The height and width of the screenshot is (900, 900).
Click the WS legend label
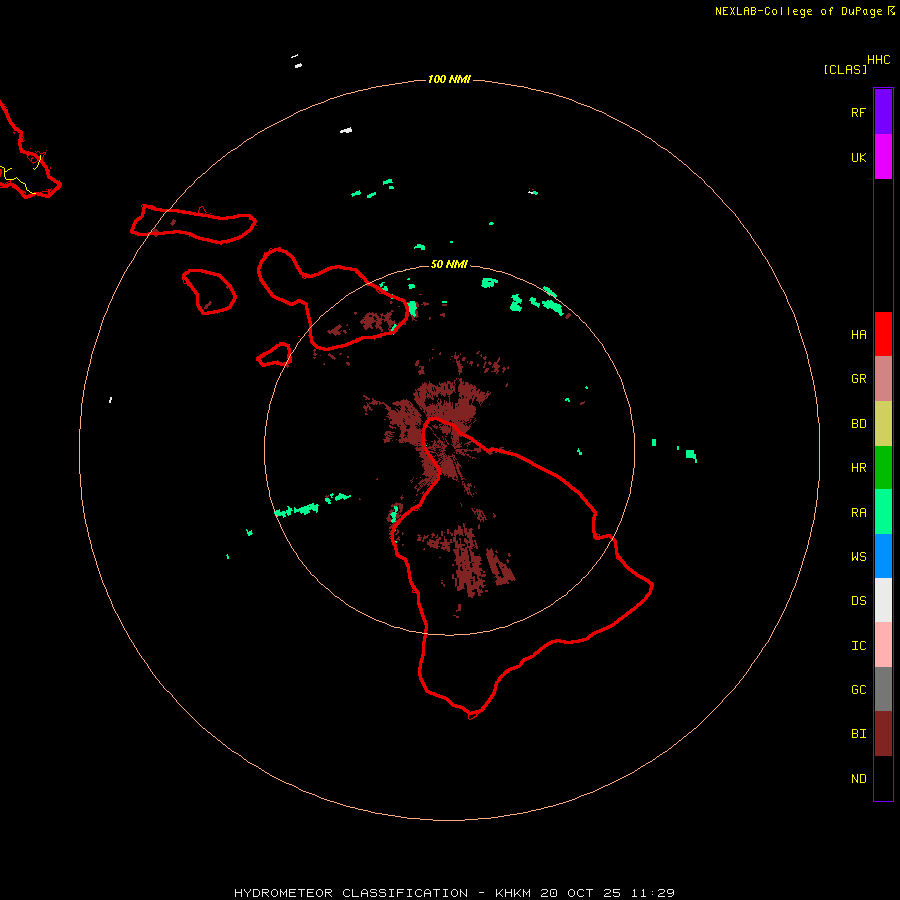(858, 557)
